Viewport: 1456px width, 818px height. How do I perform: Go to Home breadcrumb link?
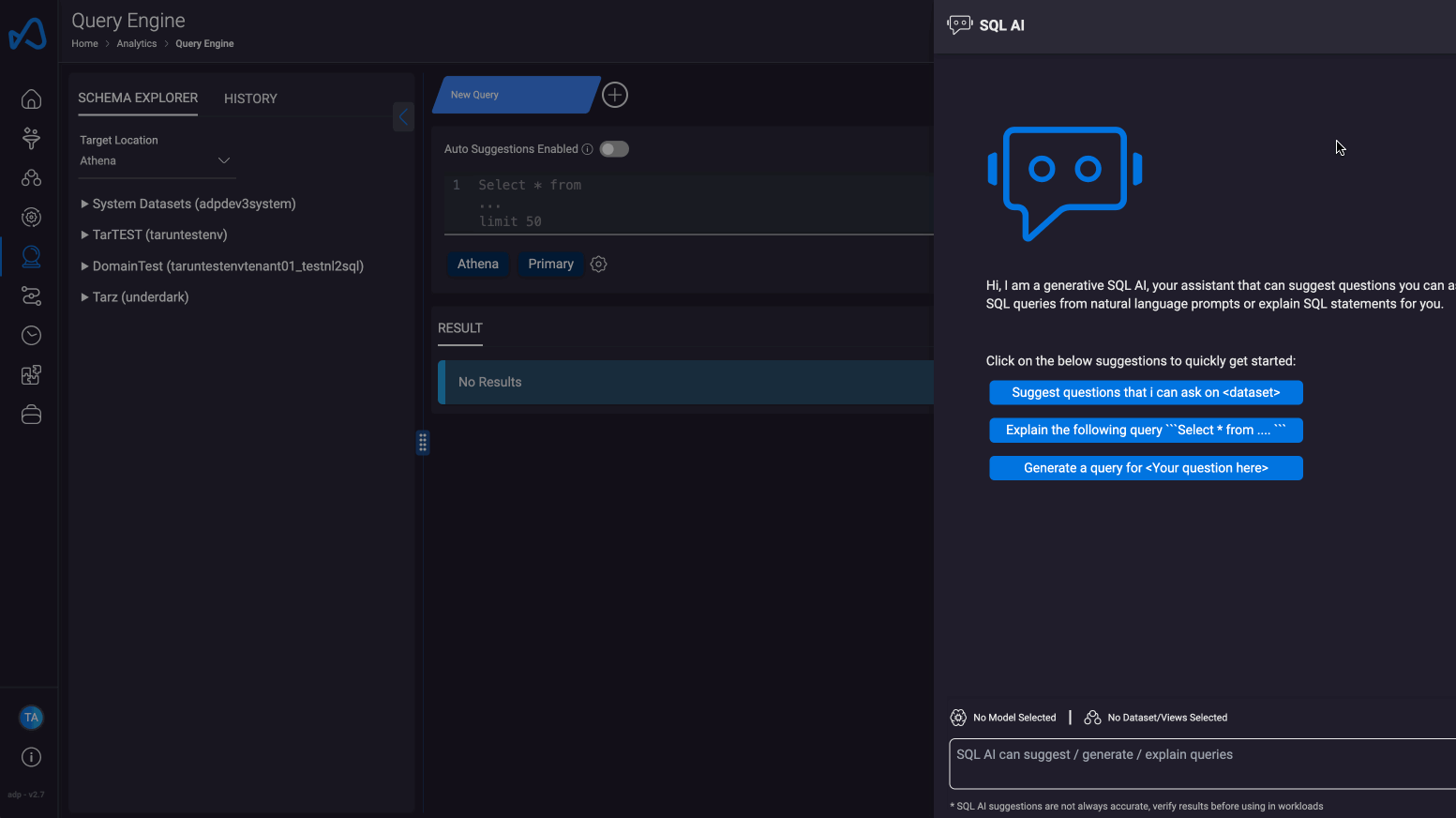coord(84,44)
